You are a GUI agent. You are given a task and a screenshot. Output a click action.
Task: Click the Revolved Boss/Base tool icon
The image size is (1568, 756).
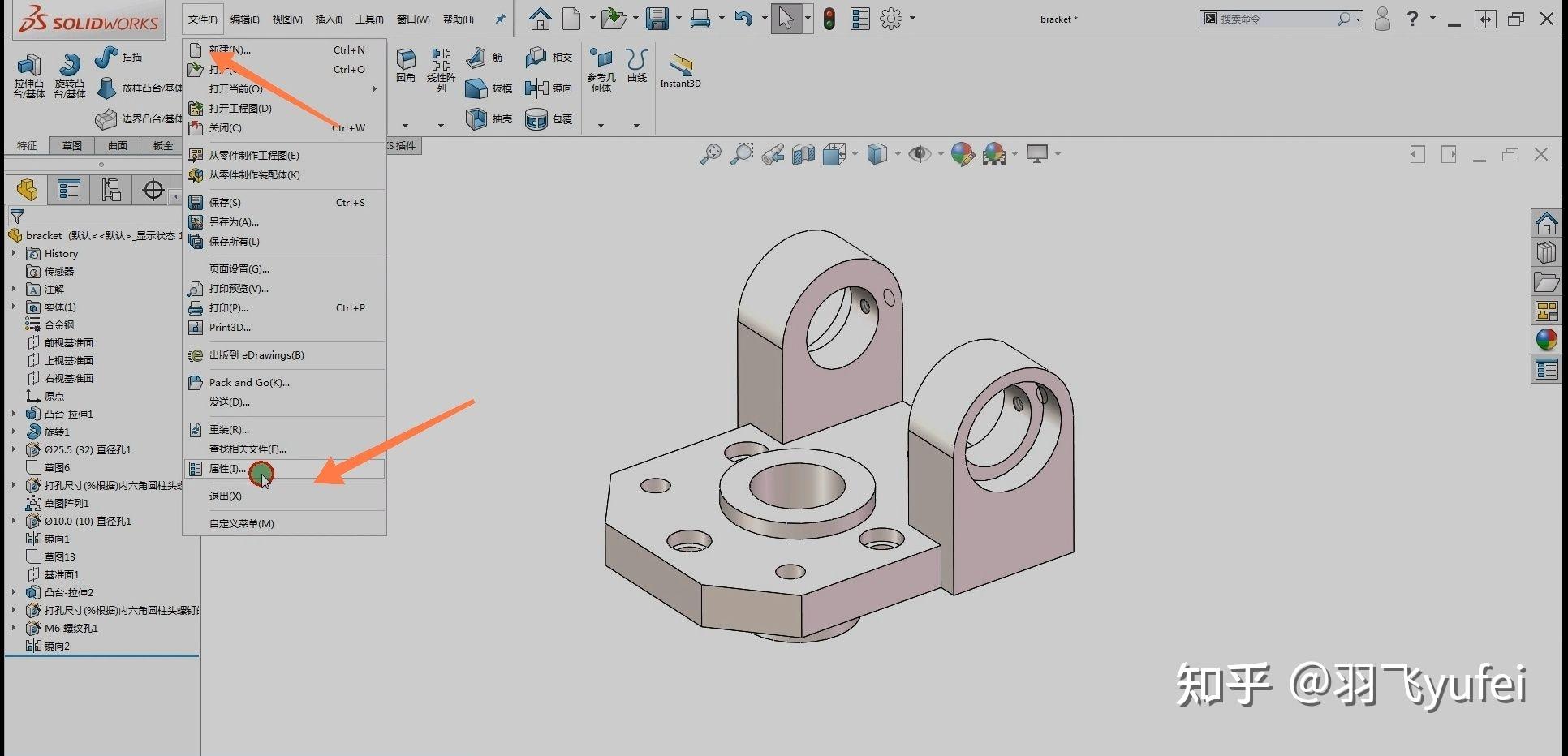[x=70, y=65]
